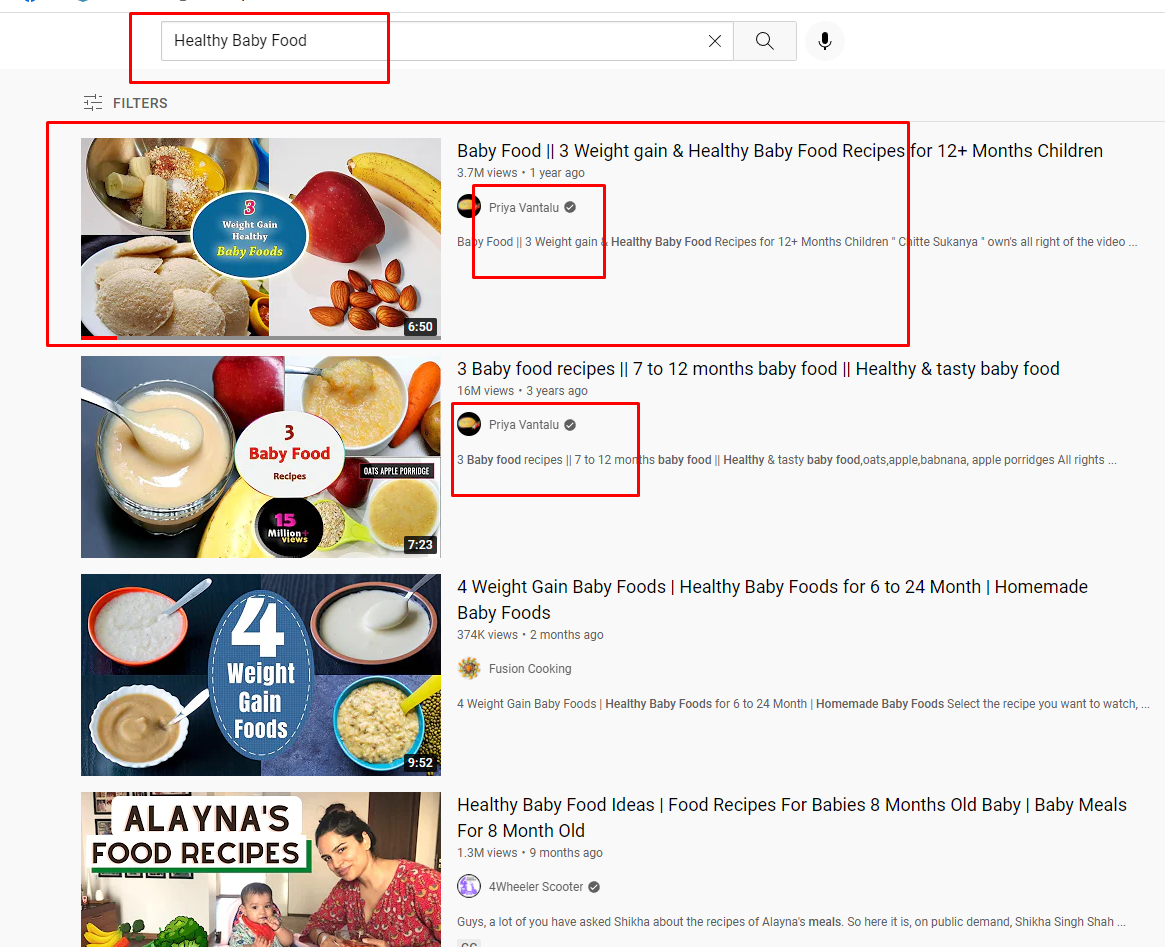The height and width of the screenshot is (947, 1165).
Task: Open the Fusion Cooking channel name
Action: [530, 668]
